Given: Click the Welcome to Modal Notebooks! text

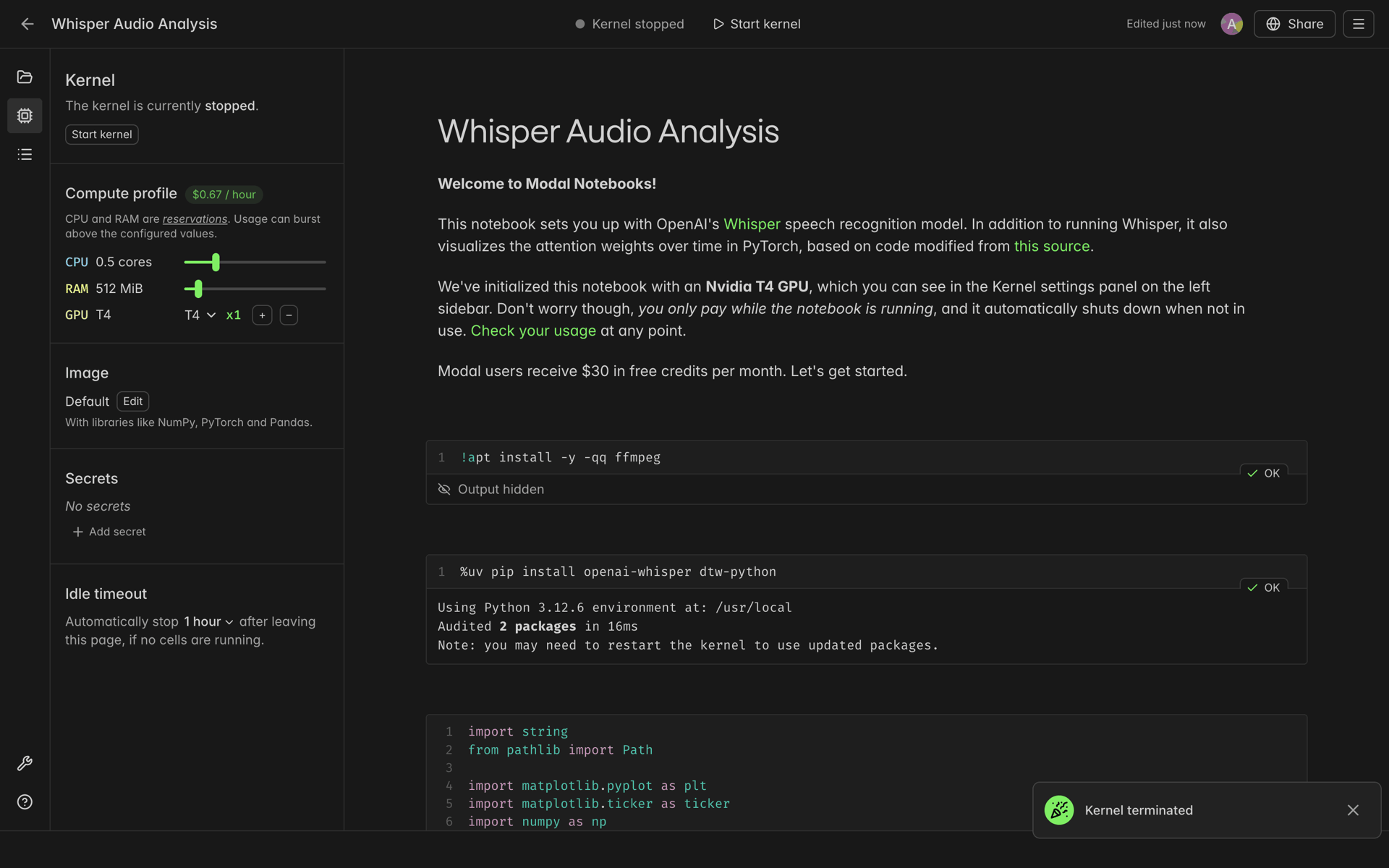Looking at the screenshot, I should [x=547, y=184].
